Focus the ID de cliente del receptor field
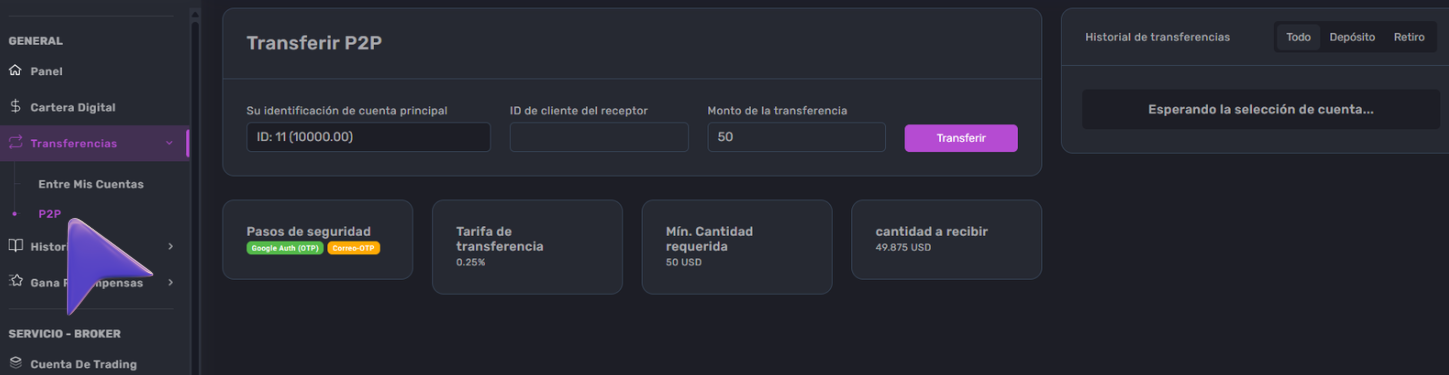The width and height of the screenshot is (1449, 375). pyautogui.click(x=599, y=137)
